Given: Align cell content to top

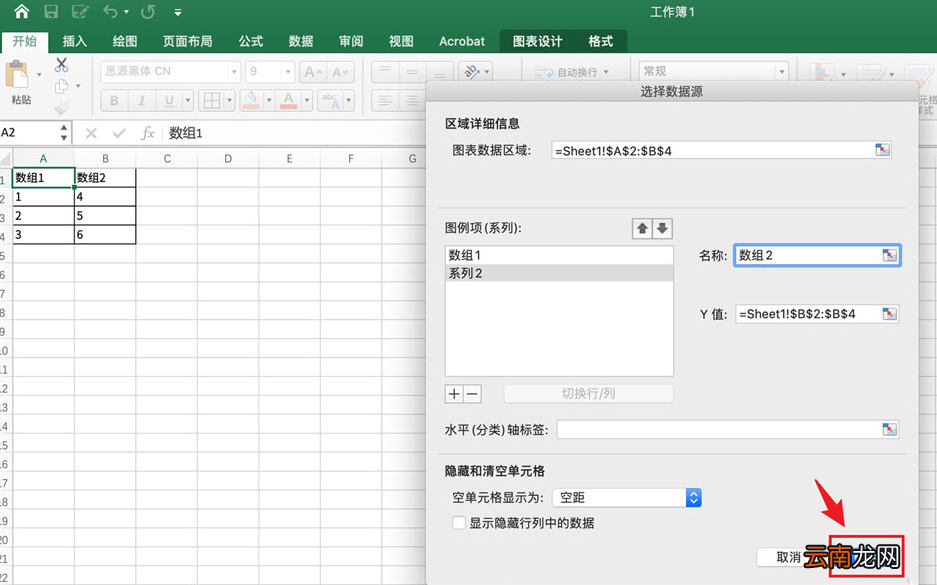Looking at the screenshot, I should (385, 72).
